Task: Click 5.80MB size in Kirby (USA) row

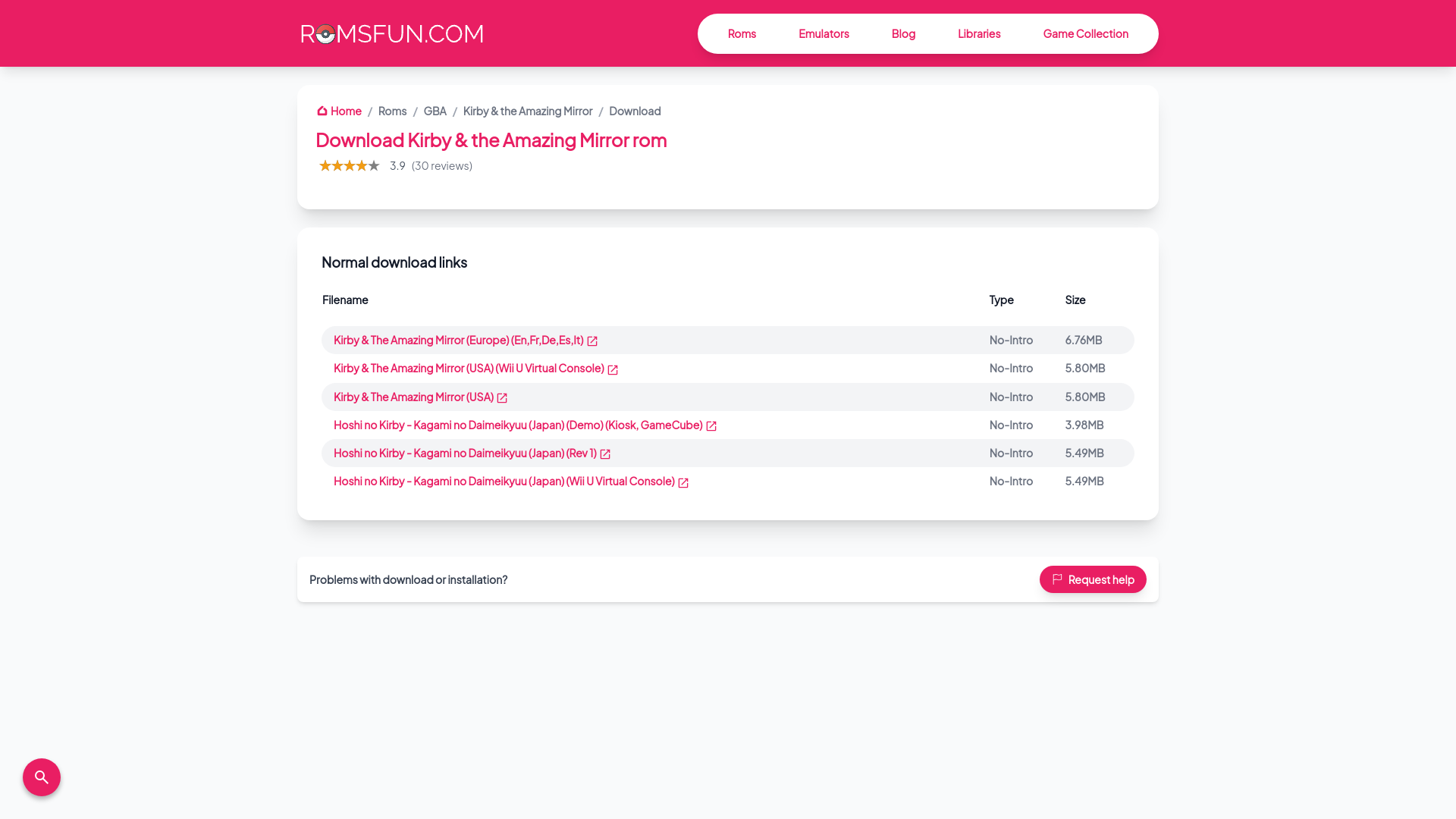Action: [x=1084, y=397]
